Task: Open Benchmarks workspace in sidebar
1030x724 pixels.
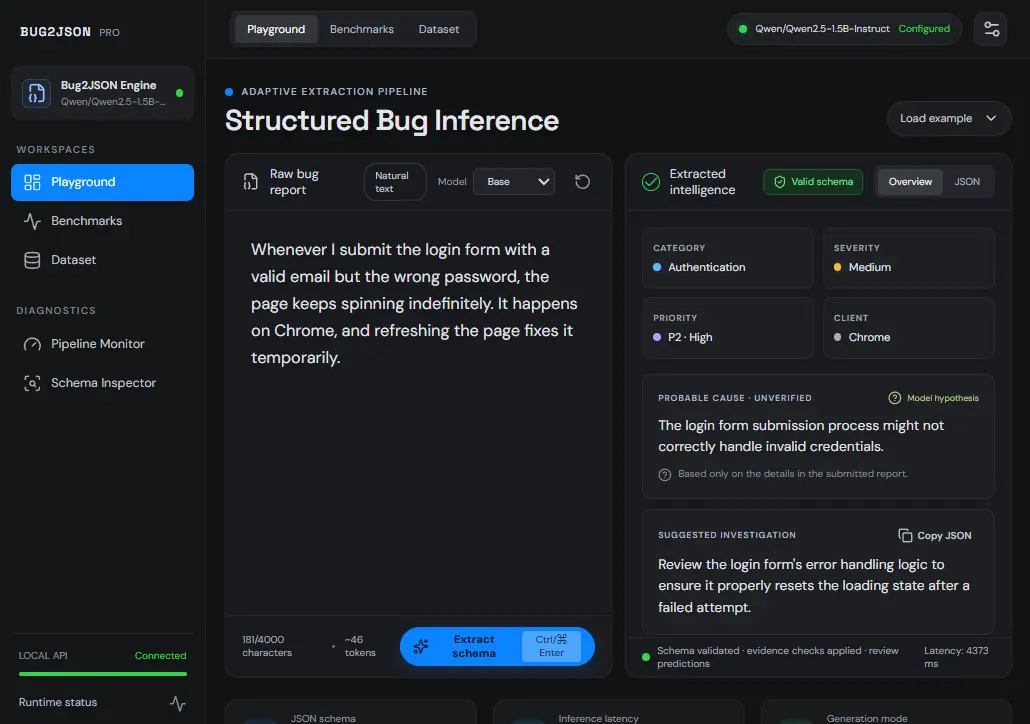Action: tap(102, 221)
